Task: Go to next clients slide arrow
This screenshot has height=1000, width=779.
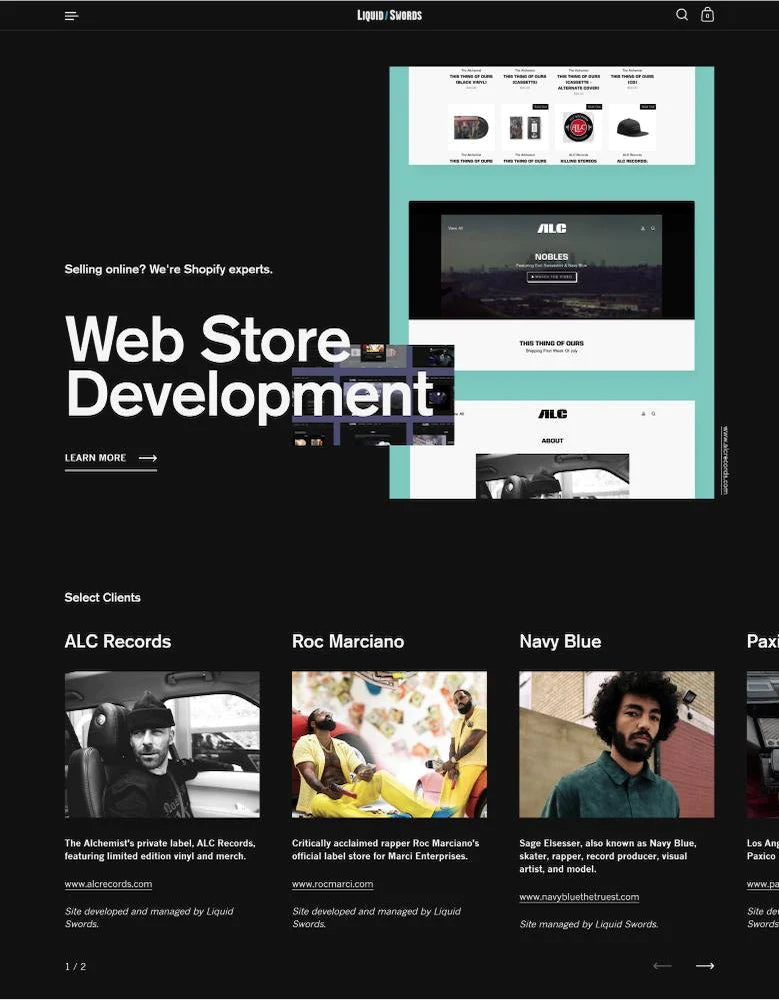Action: [x=705, y=966]
